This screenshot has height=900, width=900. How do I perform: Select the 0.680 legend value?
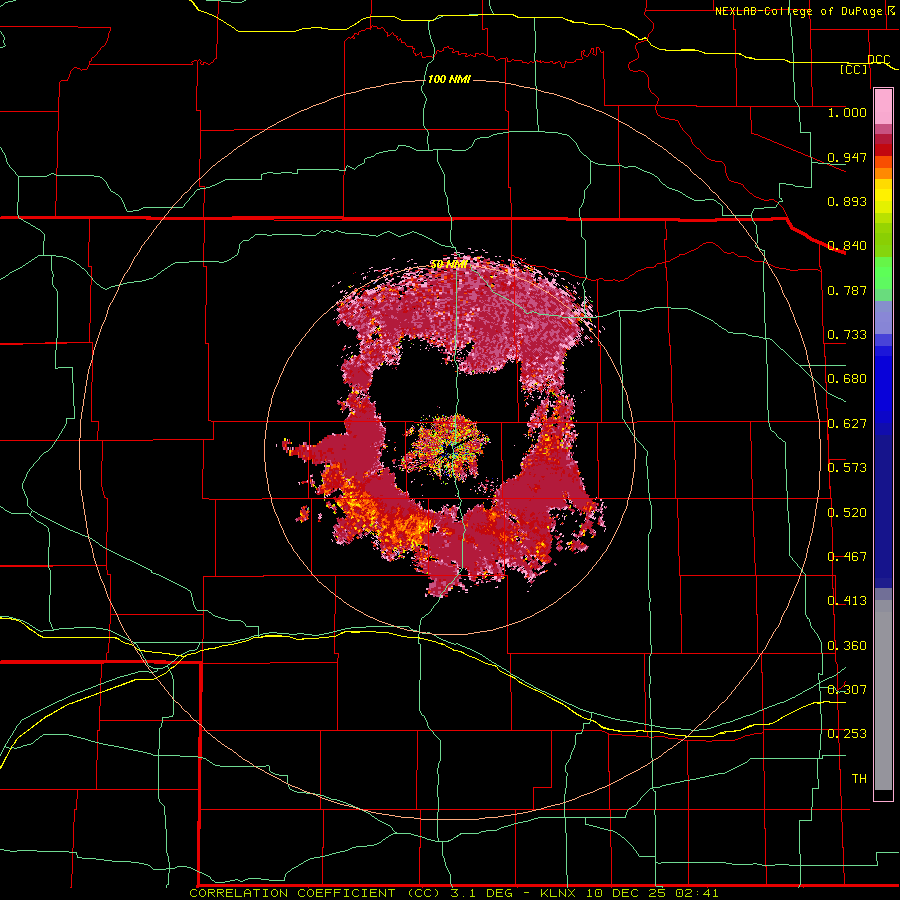847,379
